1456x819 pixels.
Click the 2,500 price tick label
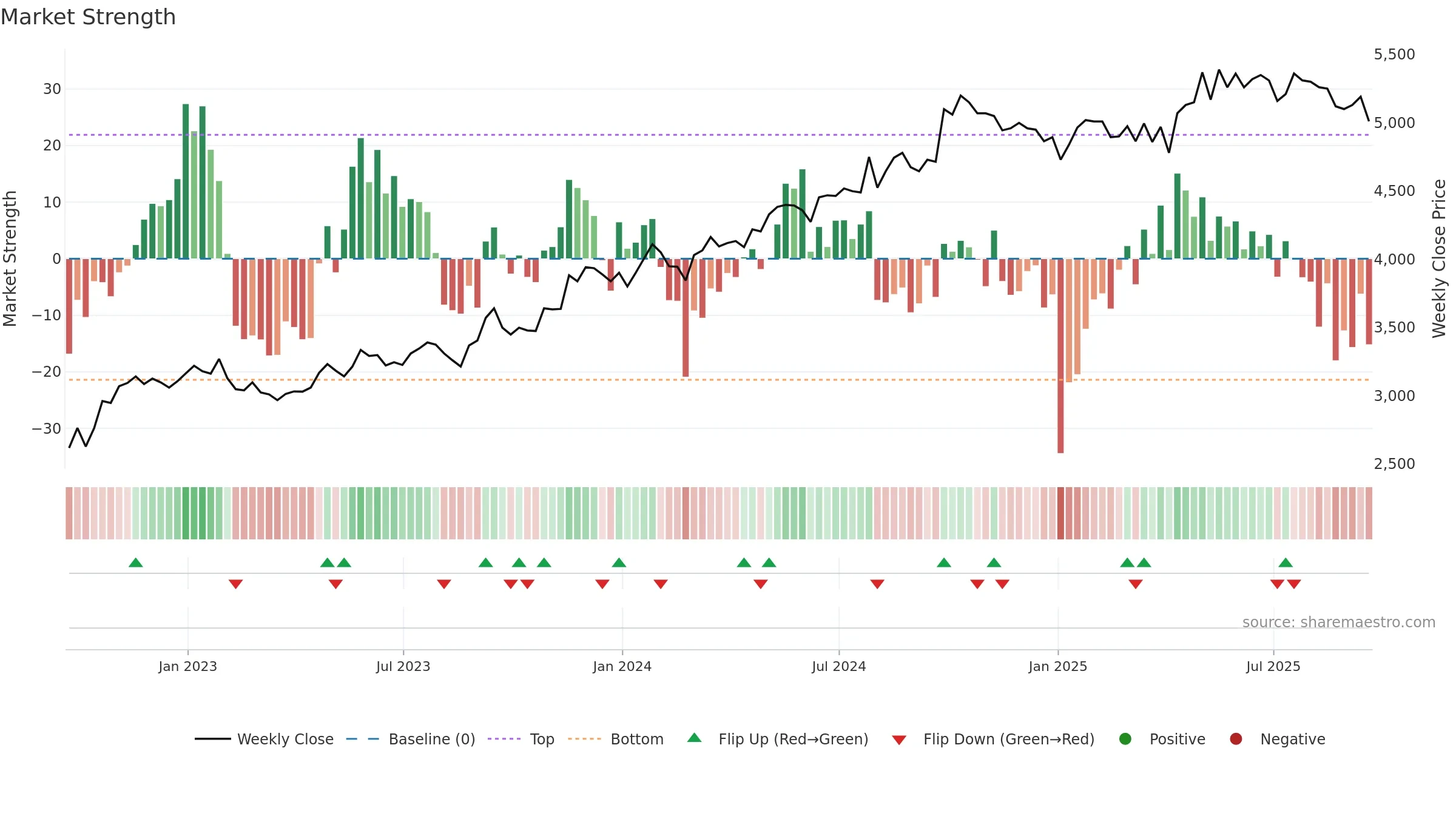click(x=1395, y=464)
